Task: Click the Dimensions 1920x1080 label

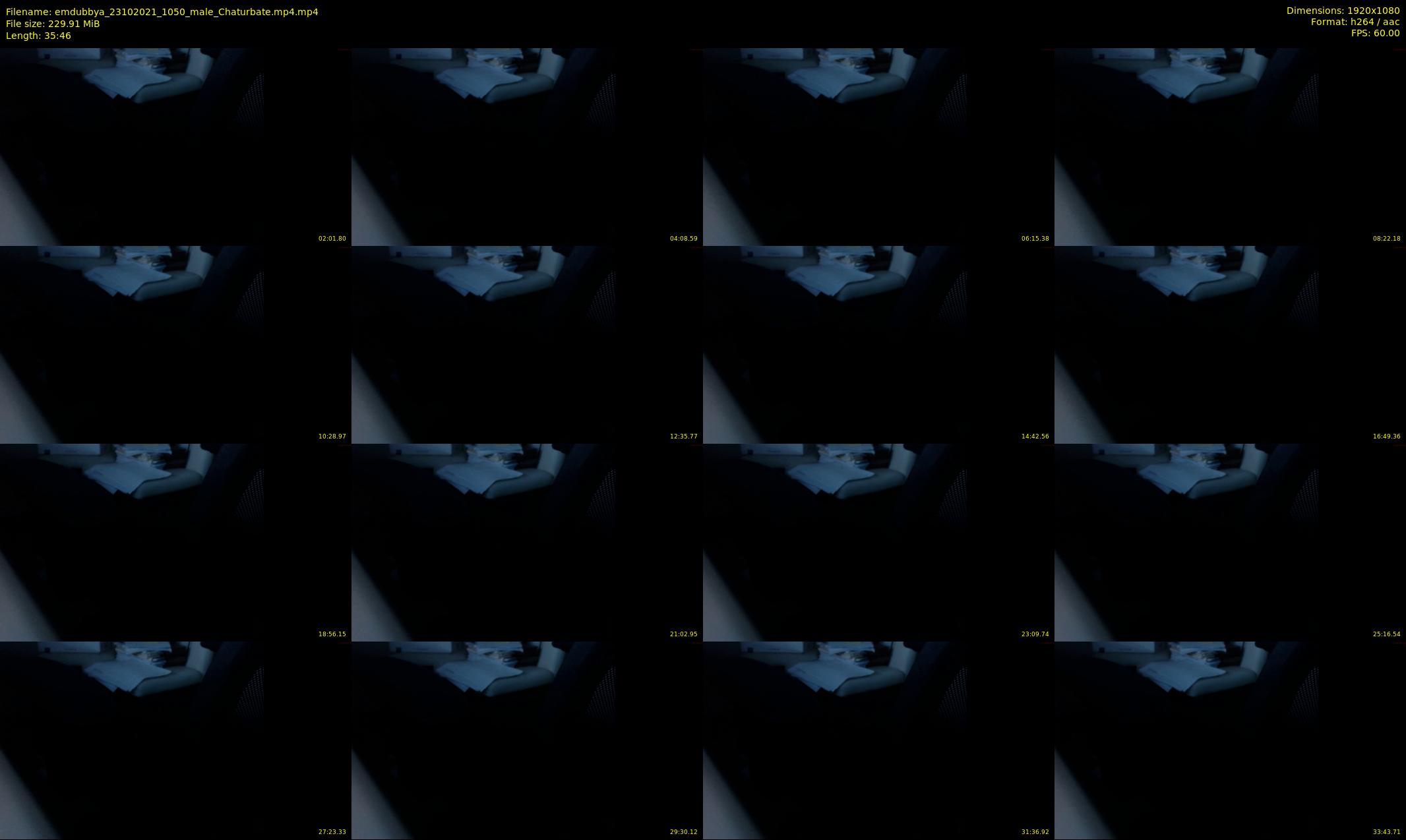Action: click(x=1342, y=11)
